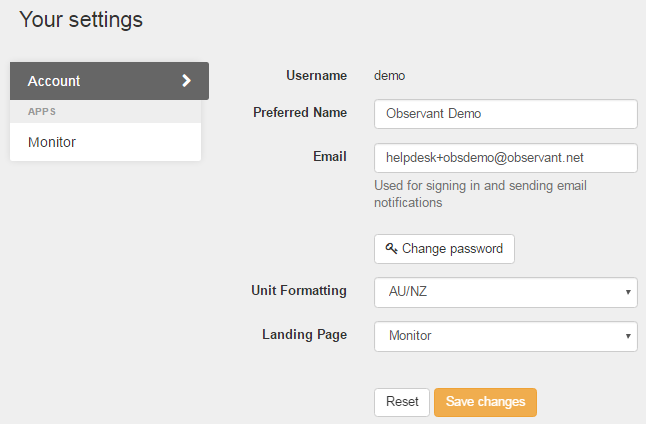Click the Email field label
Screen dimensions: 646x424
coord(330,157)
